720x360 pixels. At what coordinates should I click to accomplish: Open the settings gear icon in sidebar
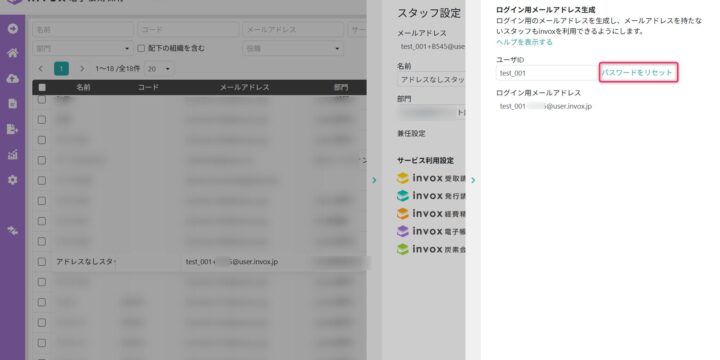click(x=13, y=180)
